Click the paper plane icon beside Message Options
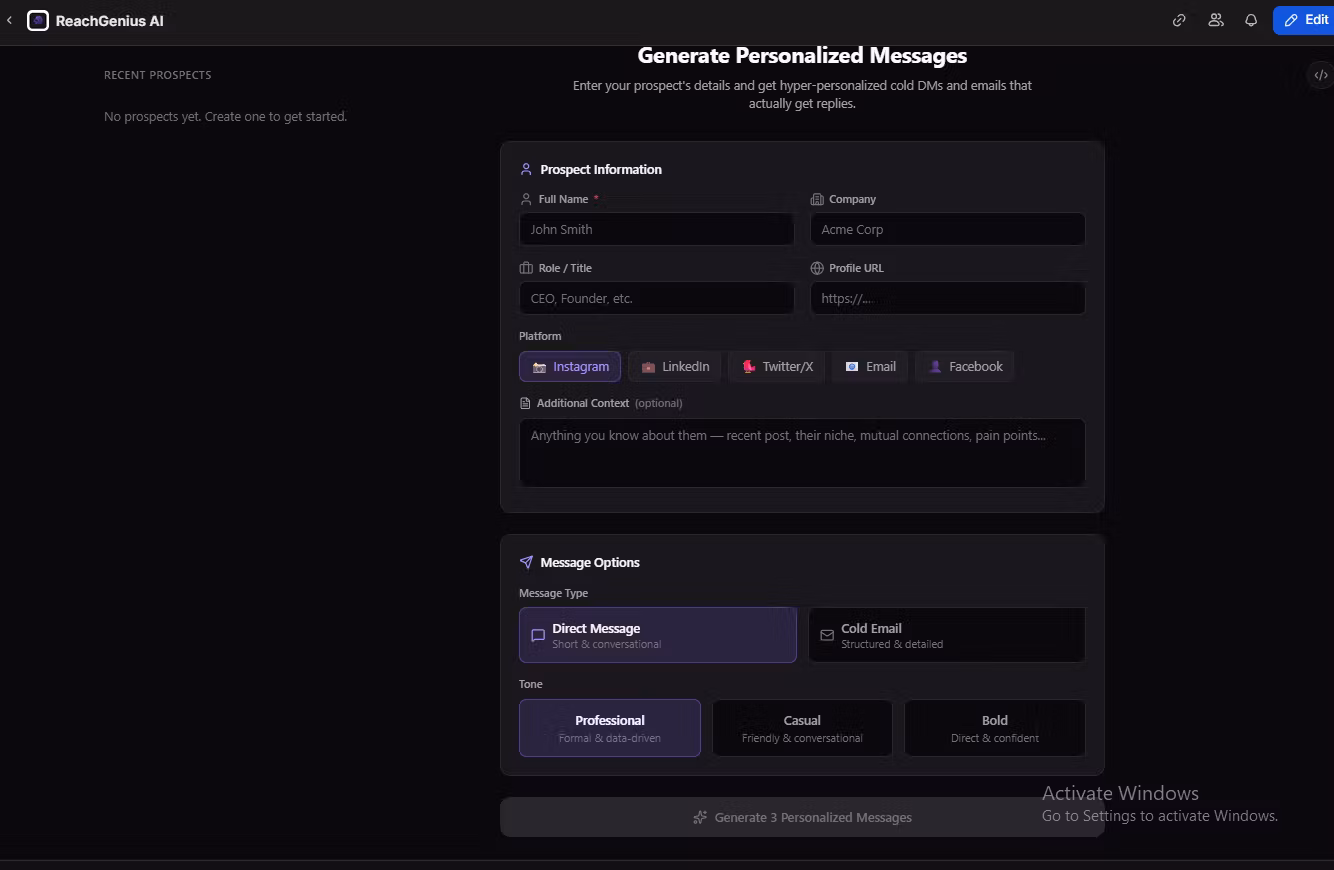The height and width of the screenshot is (870, 1334). [x=526, y=562]
